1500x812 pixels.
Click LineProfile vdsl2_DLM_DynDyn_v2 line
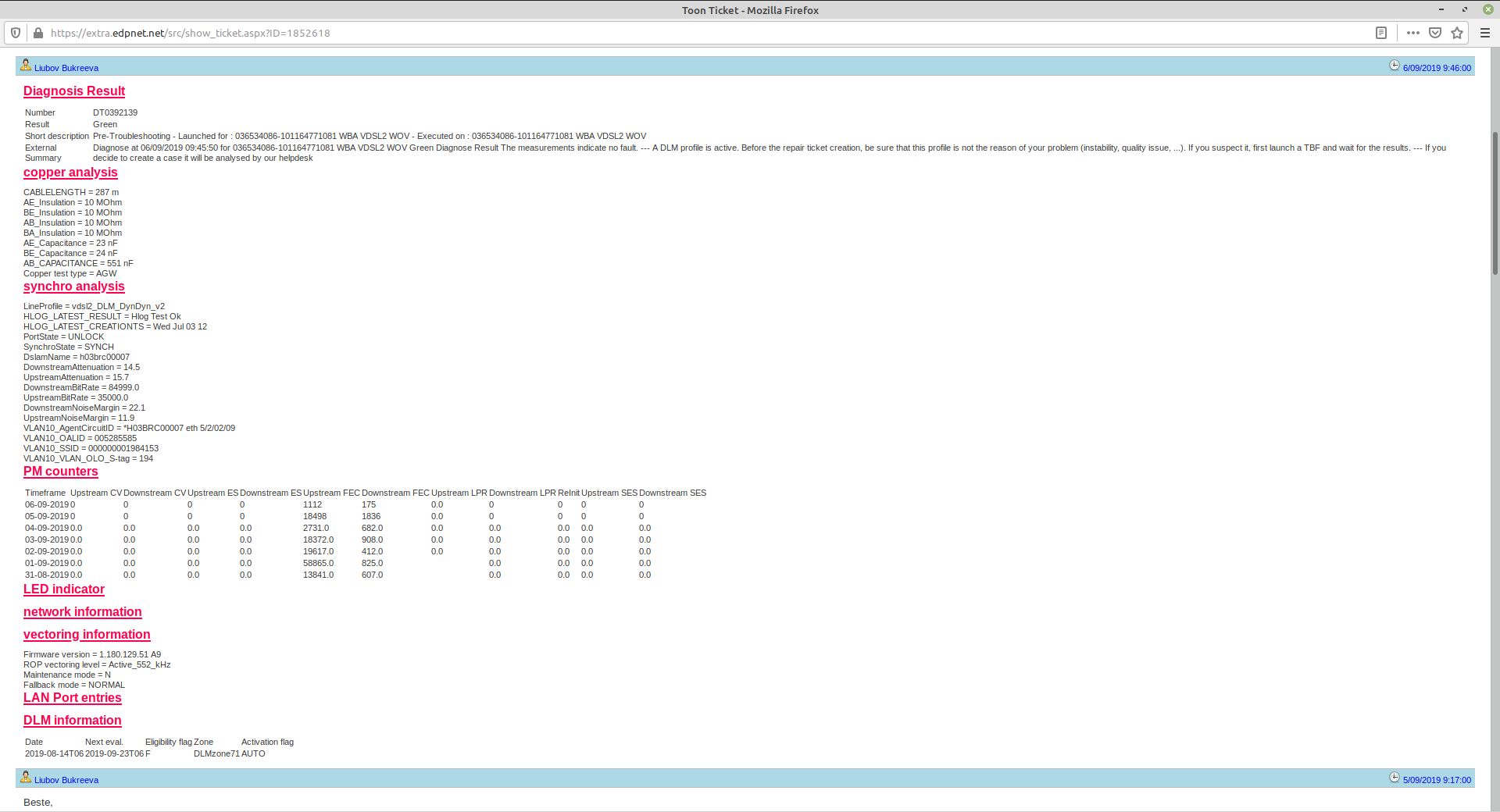[95, 306]
